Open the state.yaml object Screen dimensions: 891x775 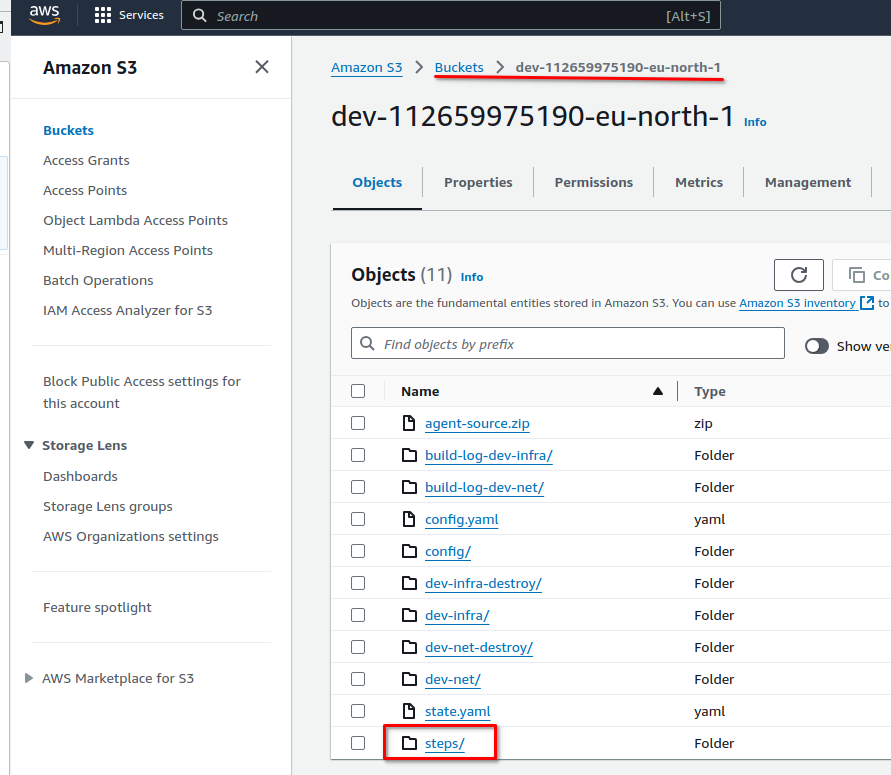pyautogui.click(x=457, y=711)
